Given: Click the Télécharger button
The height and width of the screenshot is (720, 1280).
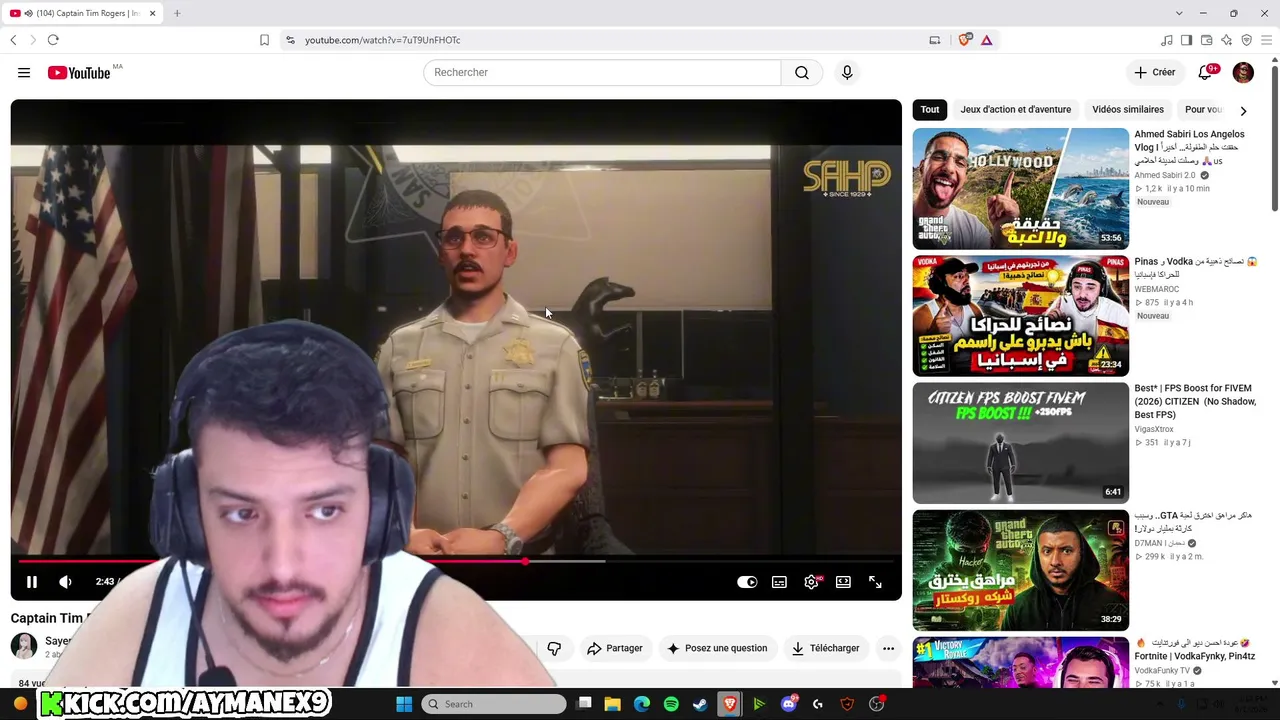Looking at the screenshot, I should pyautogui.click(x=825, y=648).
